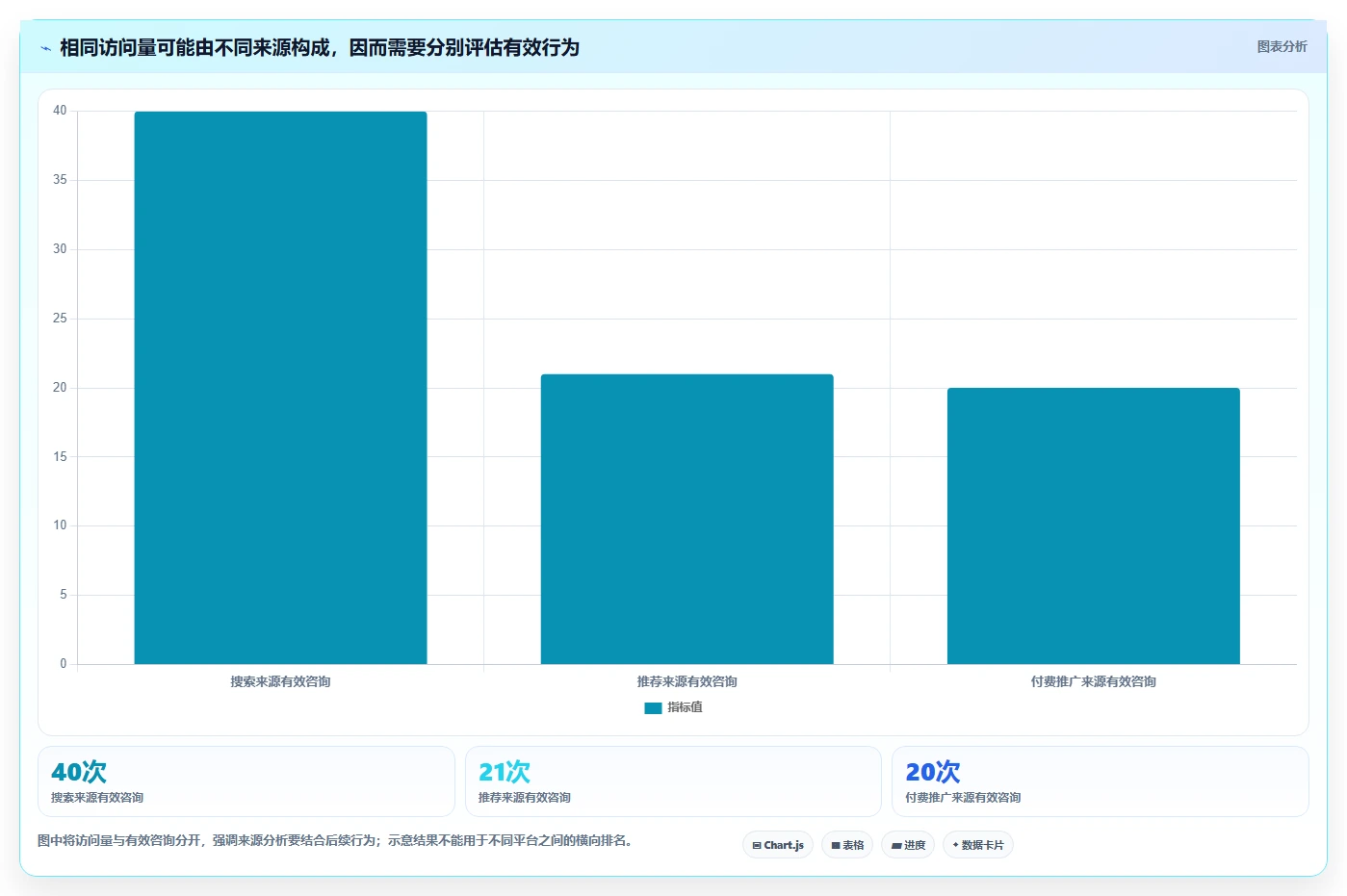Click the 21次 card value
Screen dimensions: 1347x896
pyautogui.click(x=505, y=772)
